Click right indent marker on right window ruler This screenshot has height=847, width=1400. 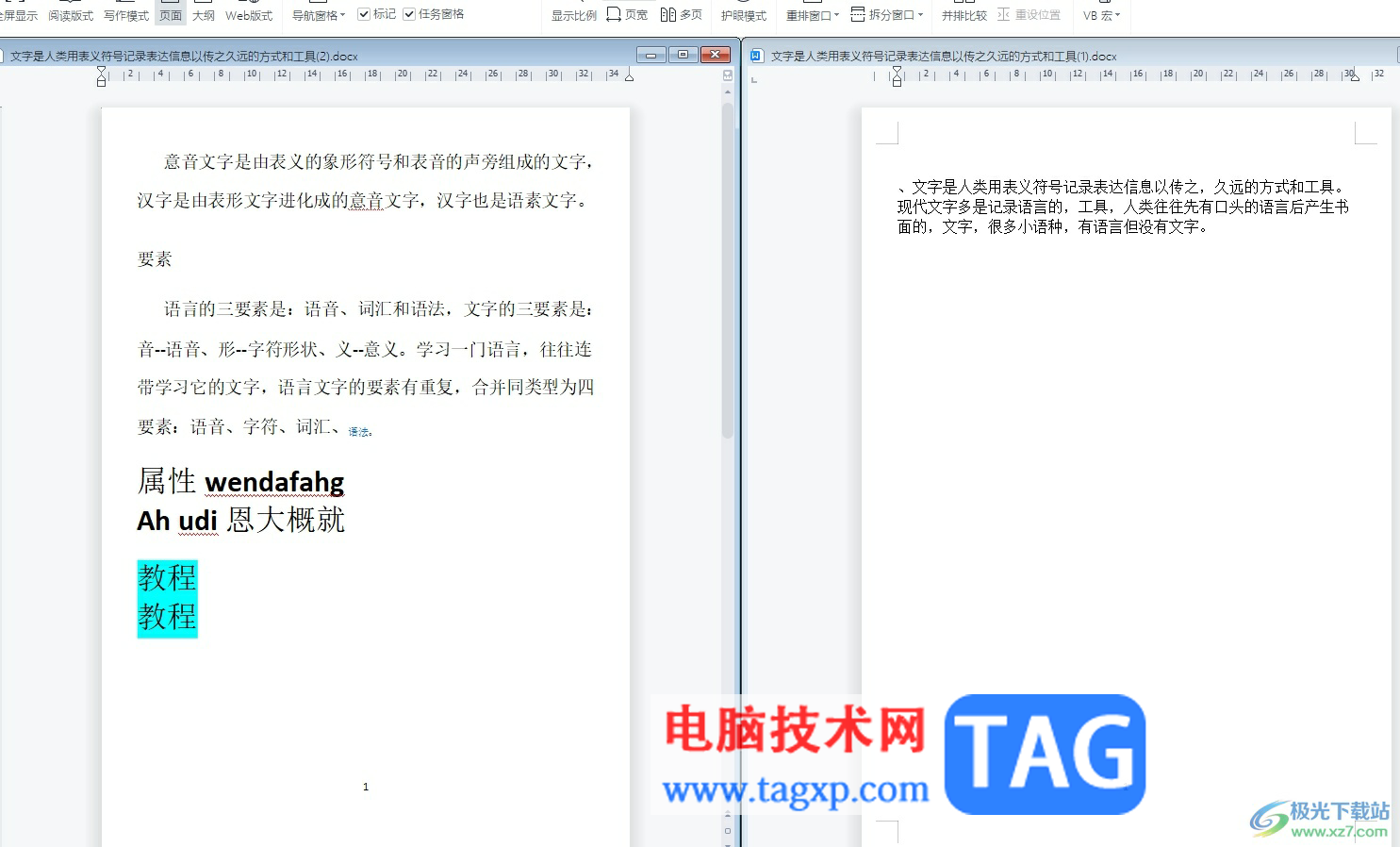pyautogui.click(x=1355, y=76)
